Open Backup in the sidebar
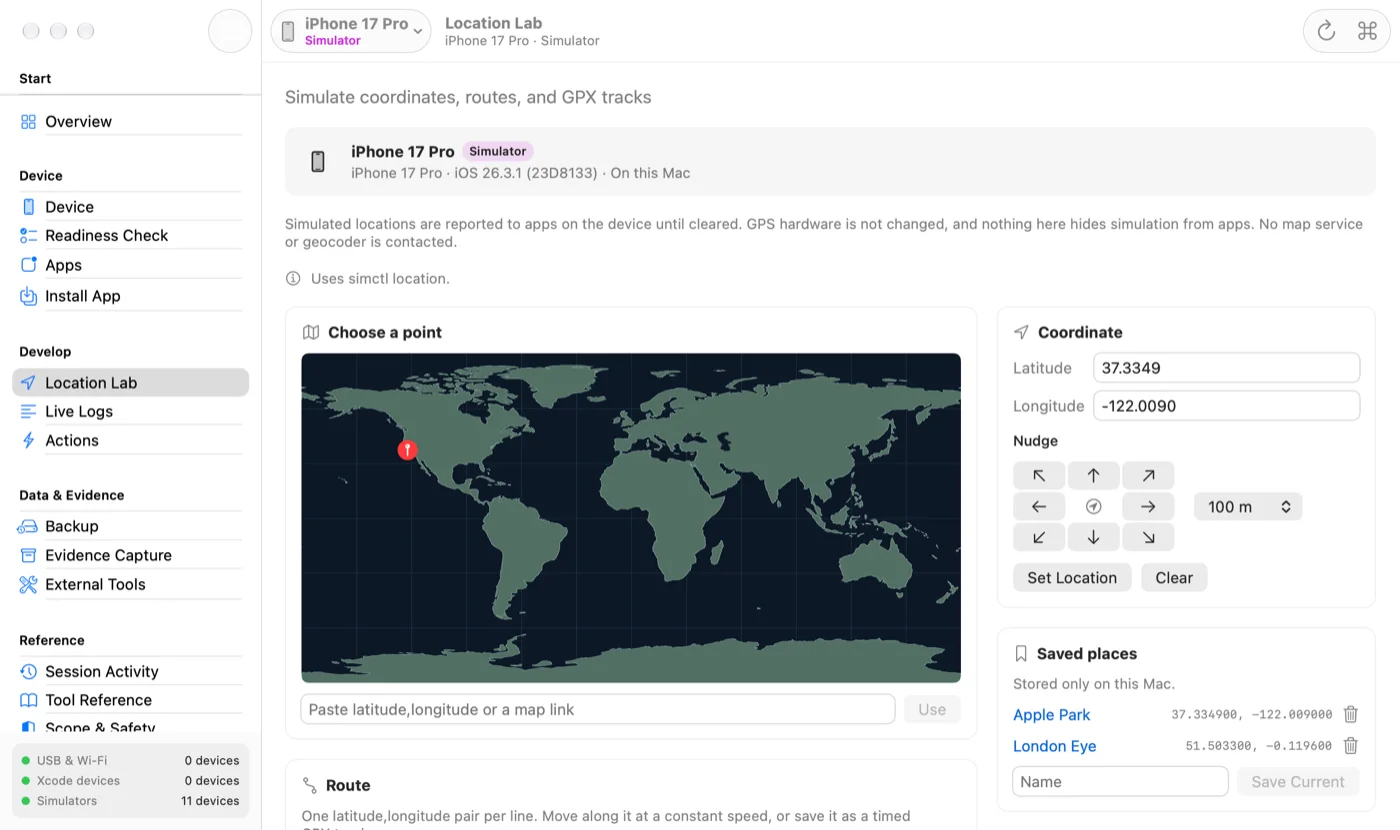 (x=130, y=526)
